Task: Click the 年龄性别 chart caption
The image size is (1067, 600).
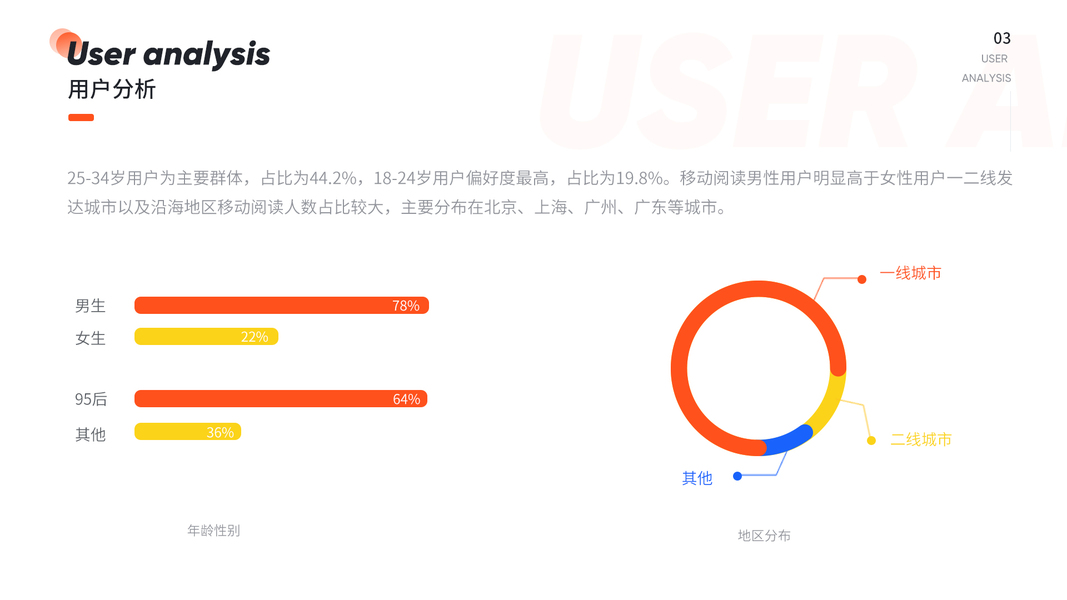Action: [x=214, y=530]
